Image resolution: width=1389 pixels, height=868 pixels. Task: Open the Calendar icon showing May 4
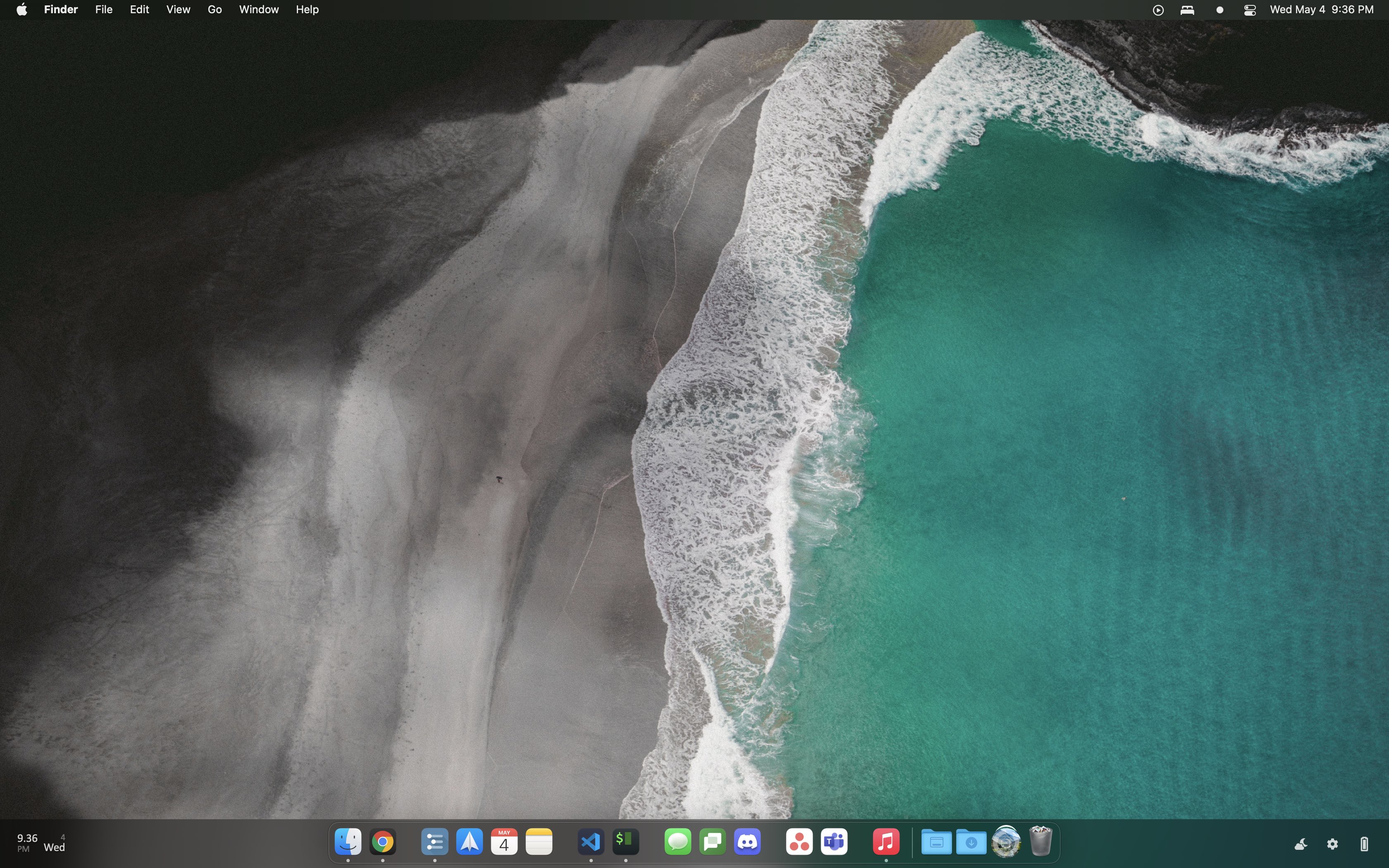[504, 842]
